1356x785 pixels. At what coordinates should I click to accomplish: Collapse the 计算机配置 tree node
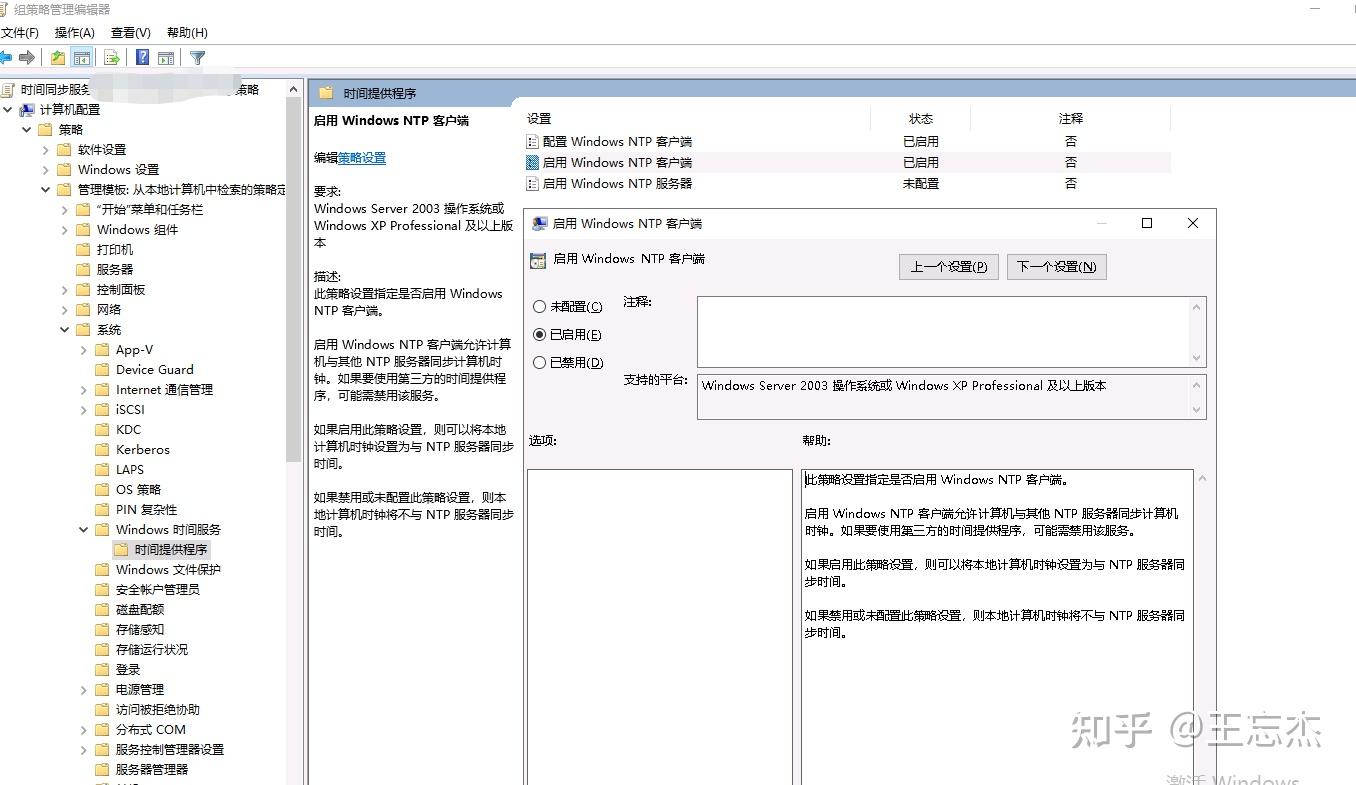(x=8, y=110)
